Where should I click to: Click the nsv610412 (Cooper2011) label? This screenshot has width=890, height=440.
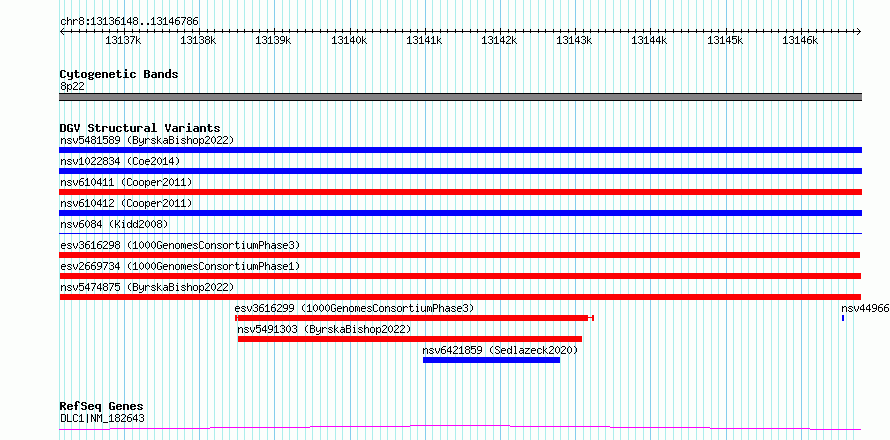[126, 203]
